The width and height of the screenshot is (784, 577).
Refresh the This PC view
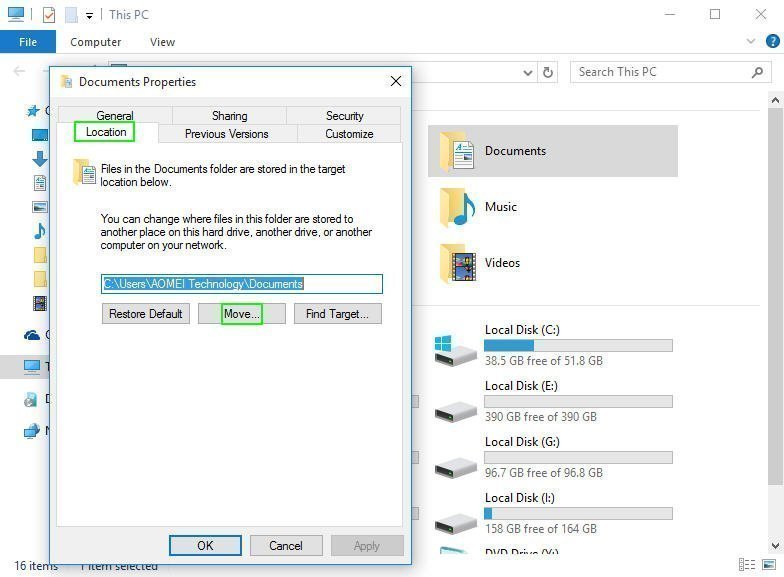click(548, 72)
